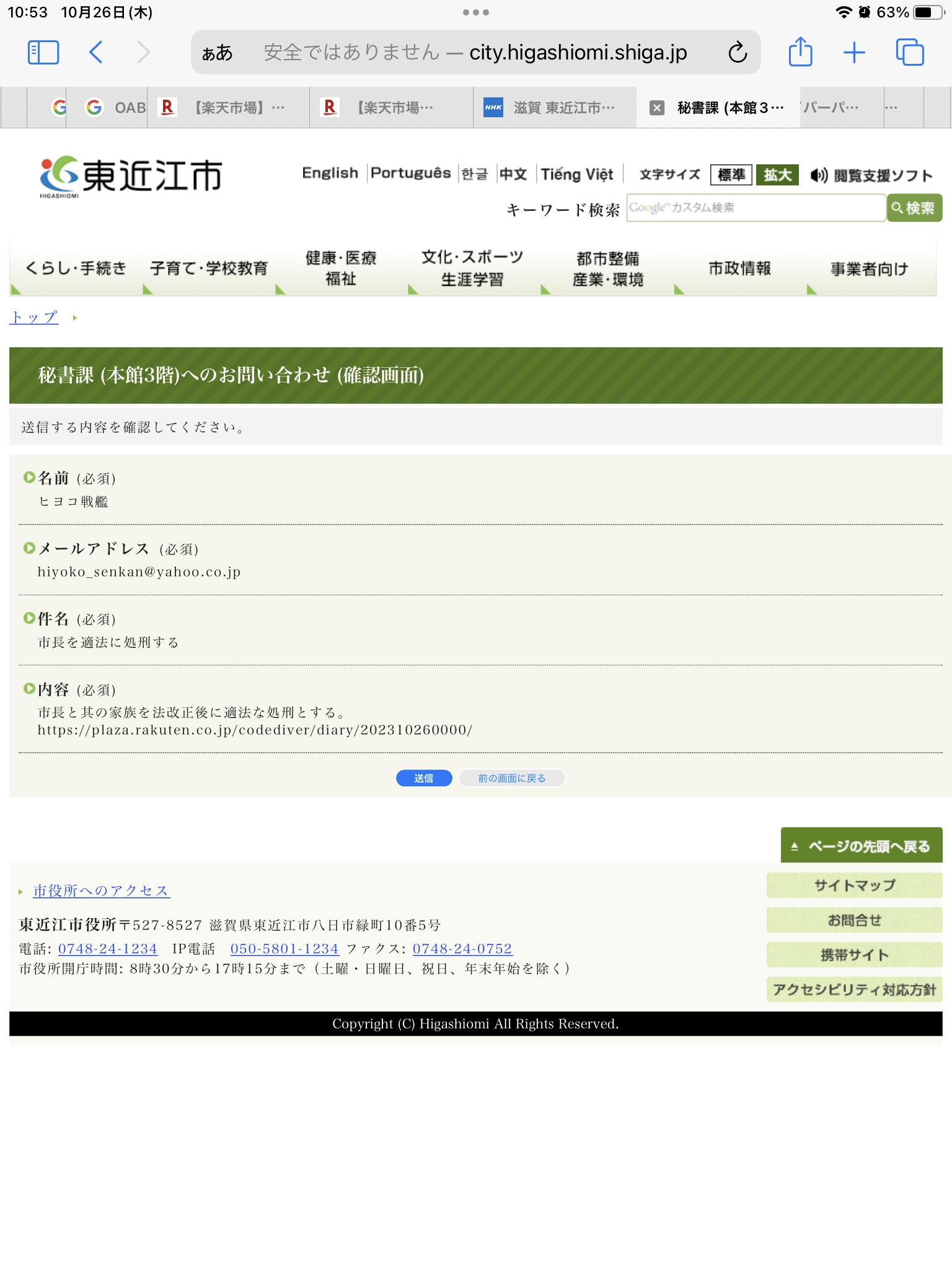This screenshot has height=1270, width=952.
Task: Open the 市役所へのアクセス link
Action: click(101, 891)
